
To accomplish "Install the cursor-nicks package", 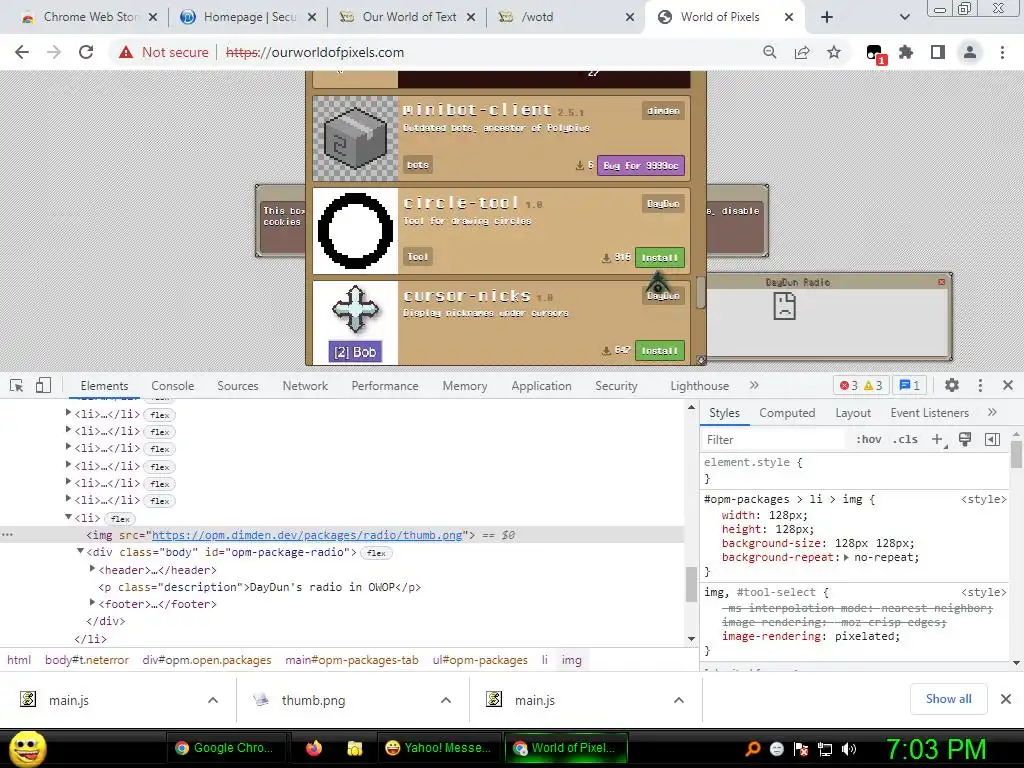I will [660, 351].
